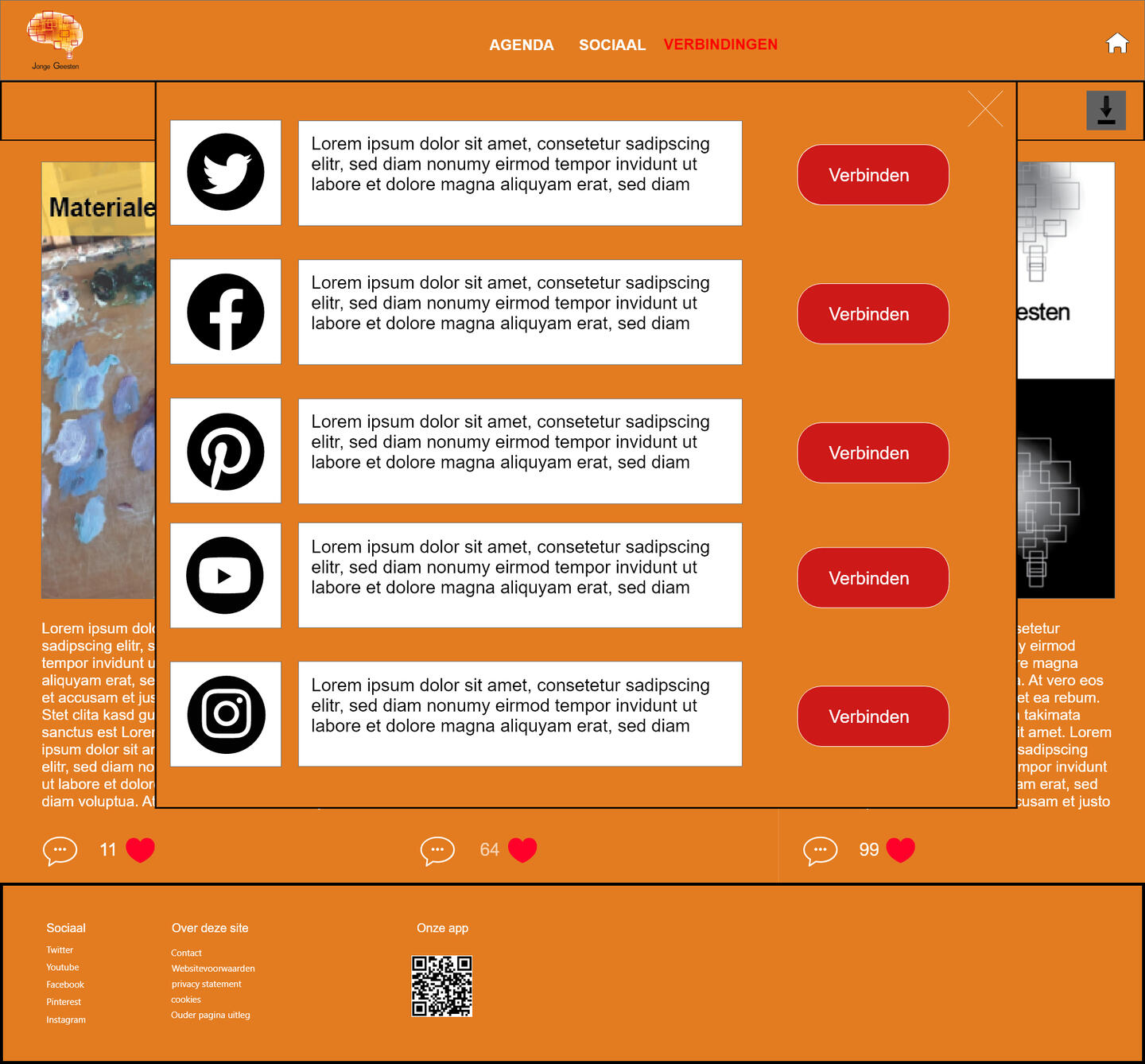The width and height of the screenshot is (1145, 1064).
Task: Connect YouTube with its Verbinden button
Action: 872,578
